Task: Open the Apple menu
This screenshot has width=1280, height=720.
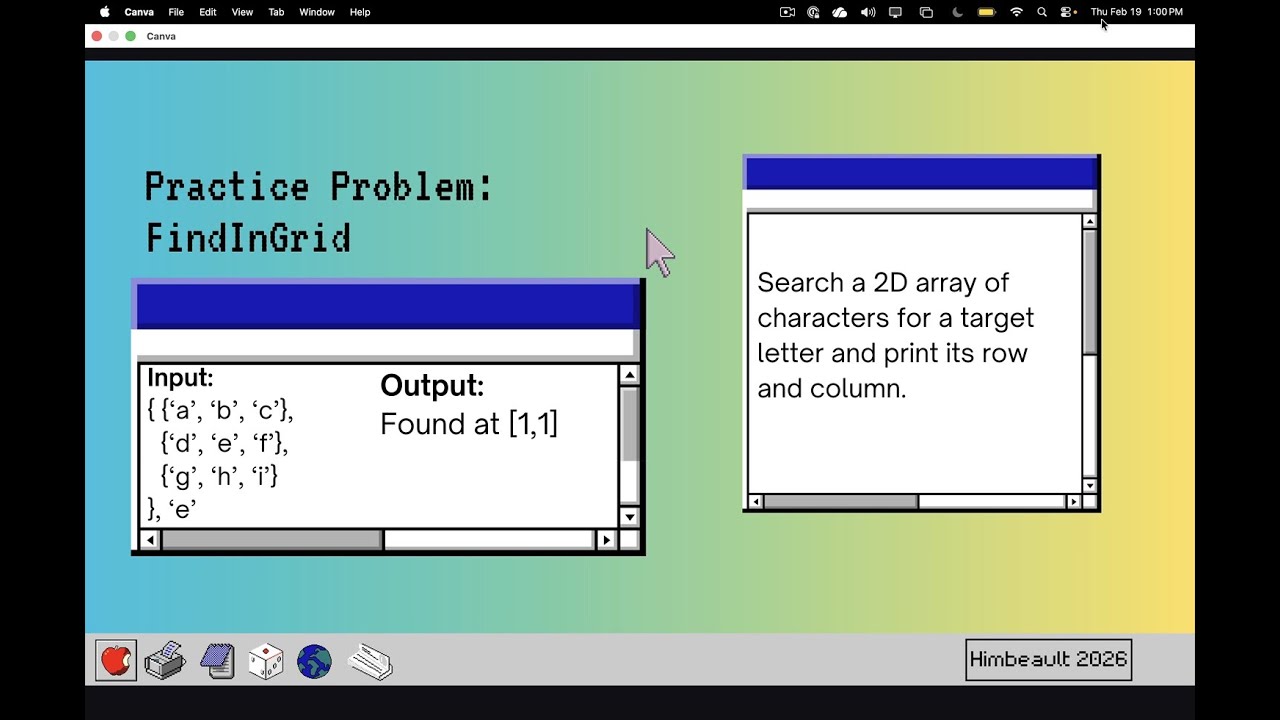Action: (x=105, y=12)
